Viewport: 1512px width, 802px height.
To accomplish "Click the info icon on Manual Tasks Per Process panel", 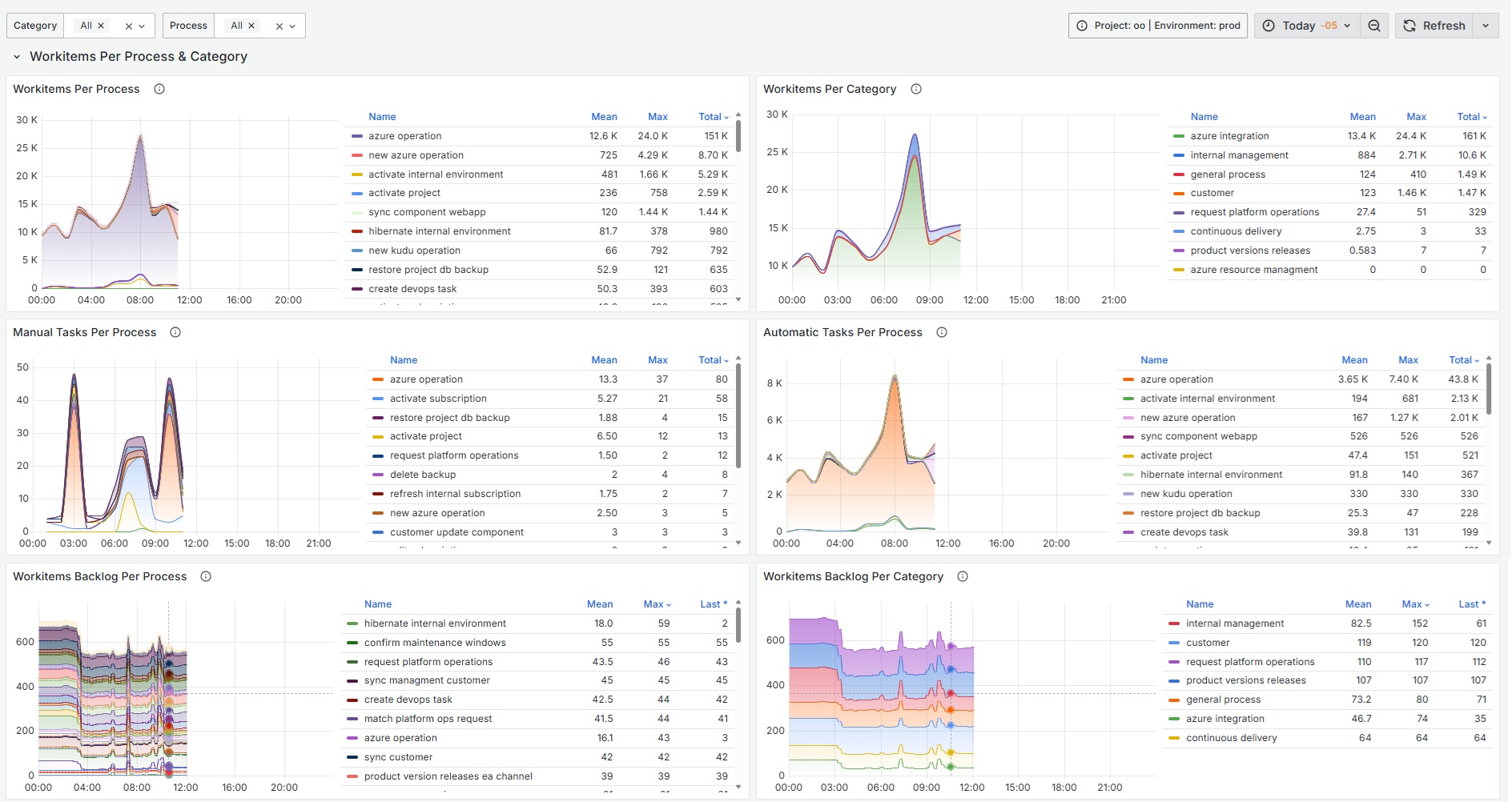I will click(x=175, y=332).
